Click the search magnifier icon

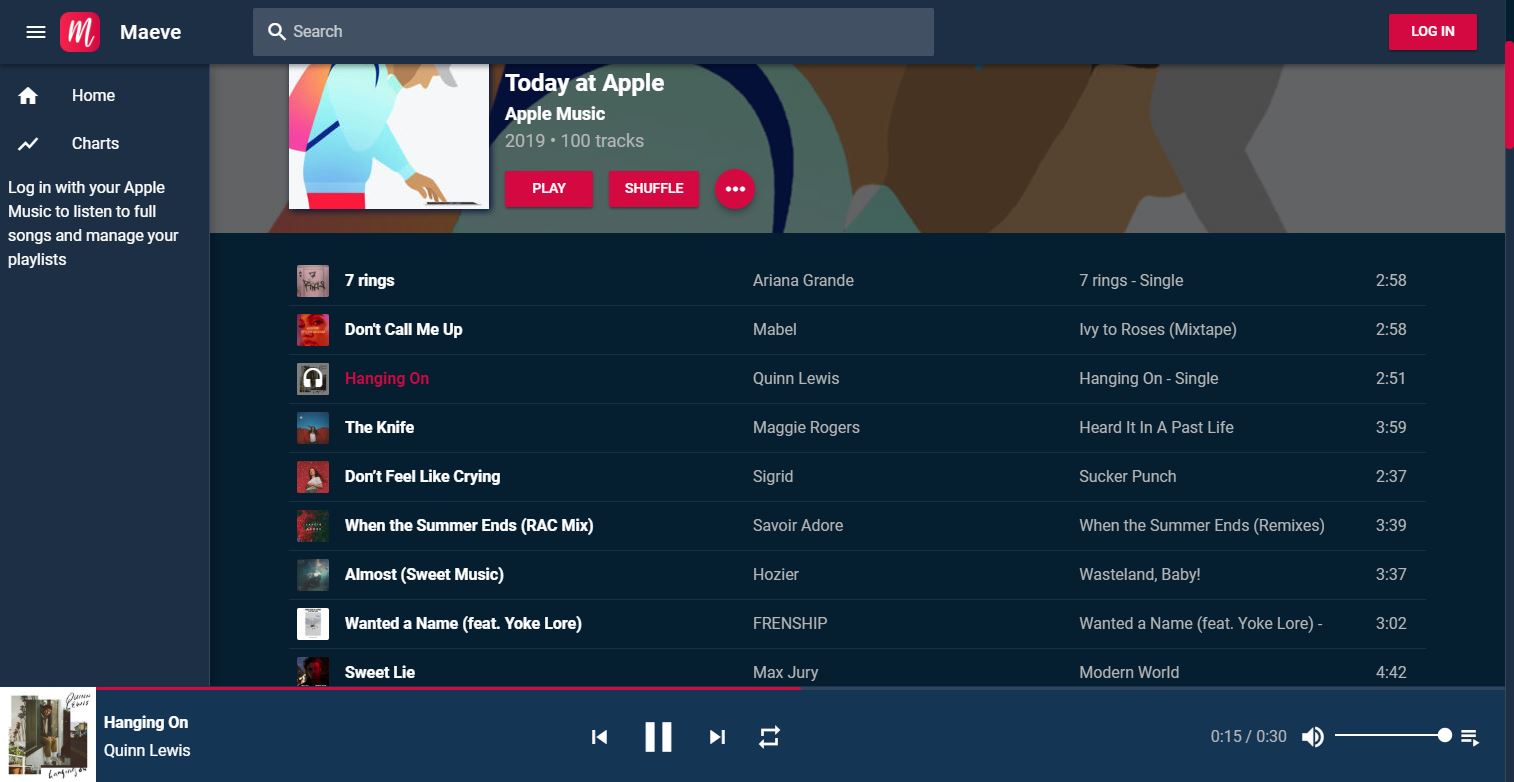(x=277, y=32)
